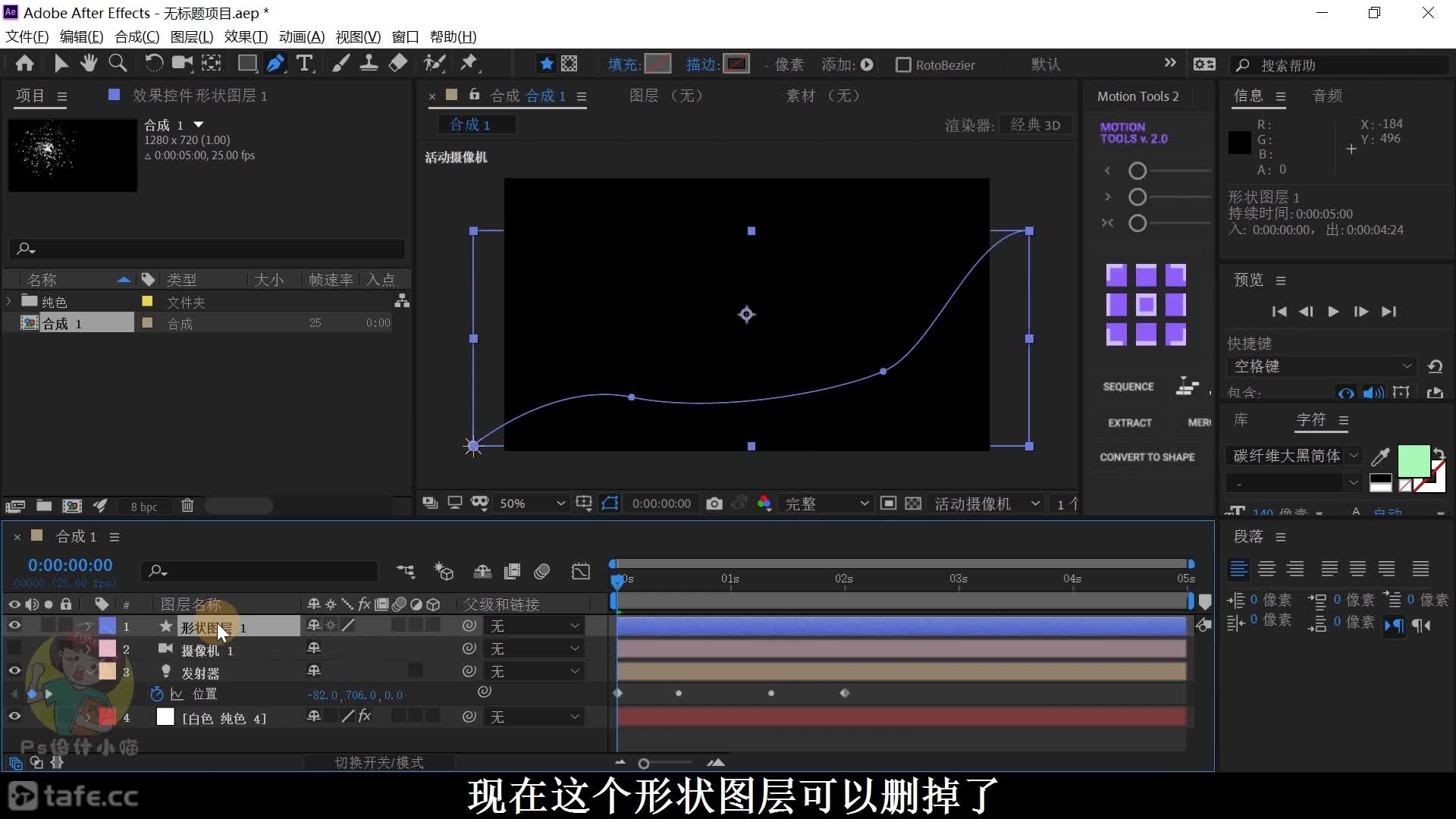1456x819 pixels.
Task: Open the 编辑(E) menu
Action: pyautogui.click(x=81, y=36)
